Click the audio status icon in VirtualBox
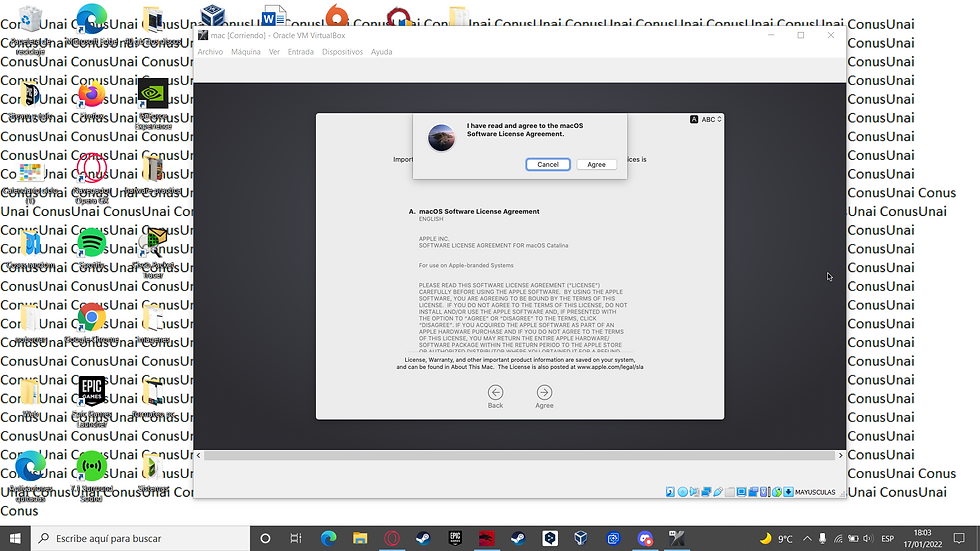The image size is (980, 551). coord(694,492)
